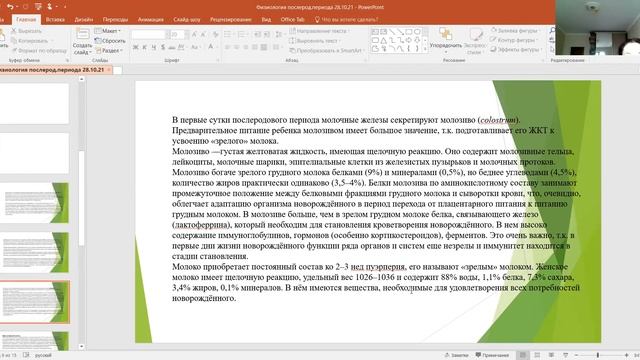Toggle Bold (Ж) formatting
The height and width of the screenshot is (360, 640).
(136, 47)
